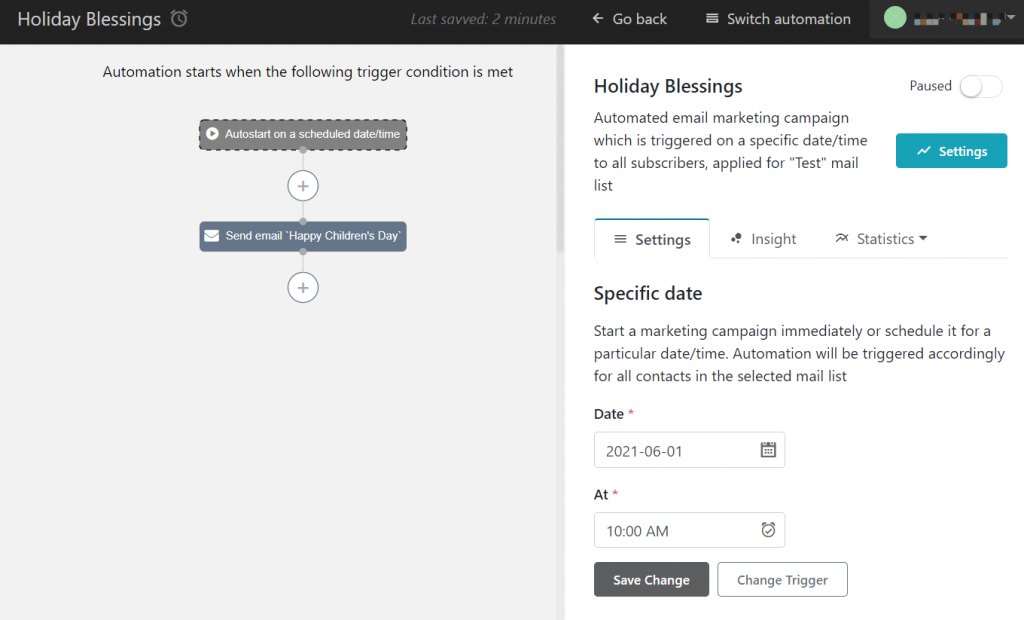Screen dimensions: 1024x620
Task: Select the play icon on the Autostart trigger node
Action: [x=213, y=134]
